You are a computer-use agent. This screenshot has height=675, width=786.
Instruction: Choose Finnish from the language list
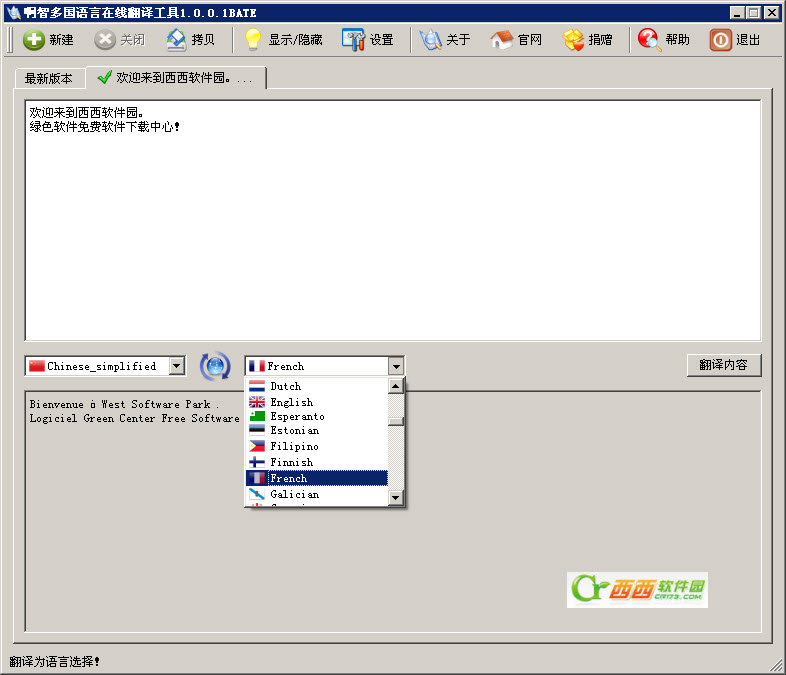coord(317,462)
